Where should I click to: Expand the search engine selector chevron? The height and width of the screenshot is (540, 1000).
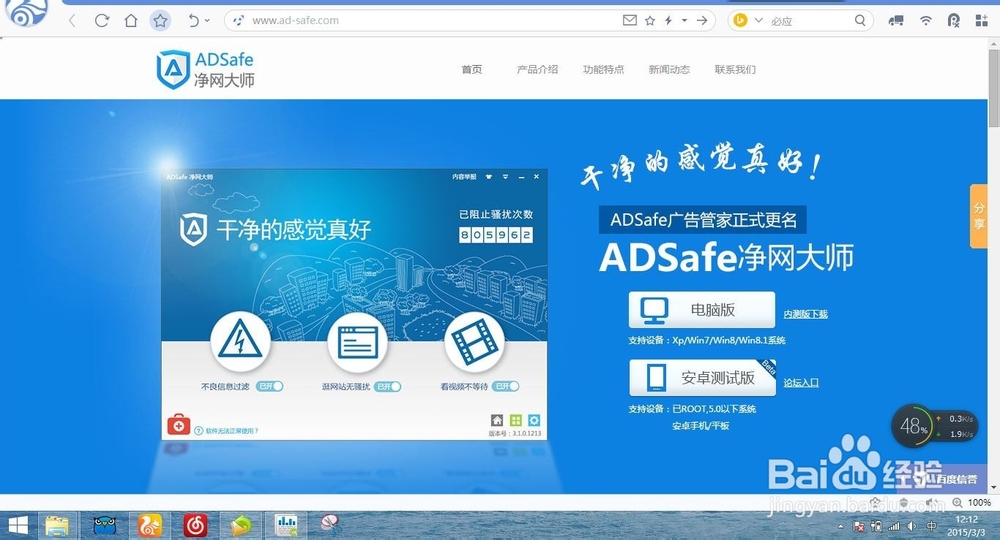758,20
